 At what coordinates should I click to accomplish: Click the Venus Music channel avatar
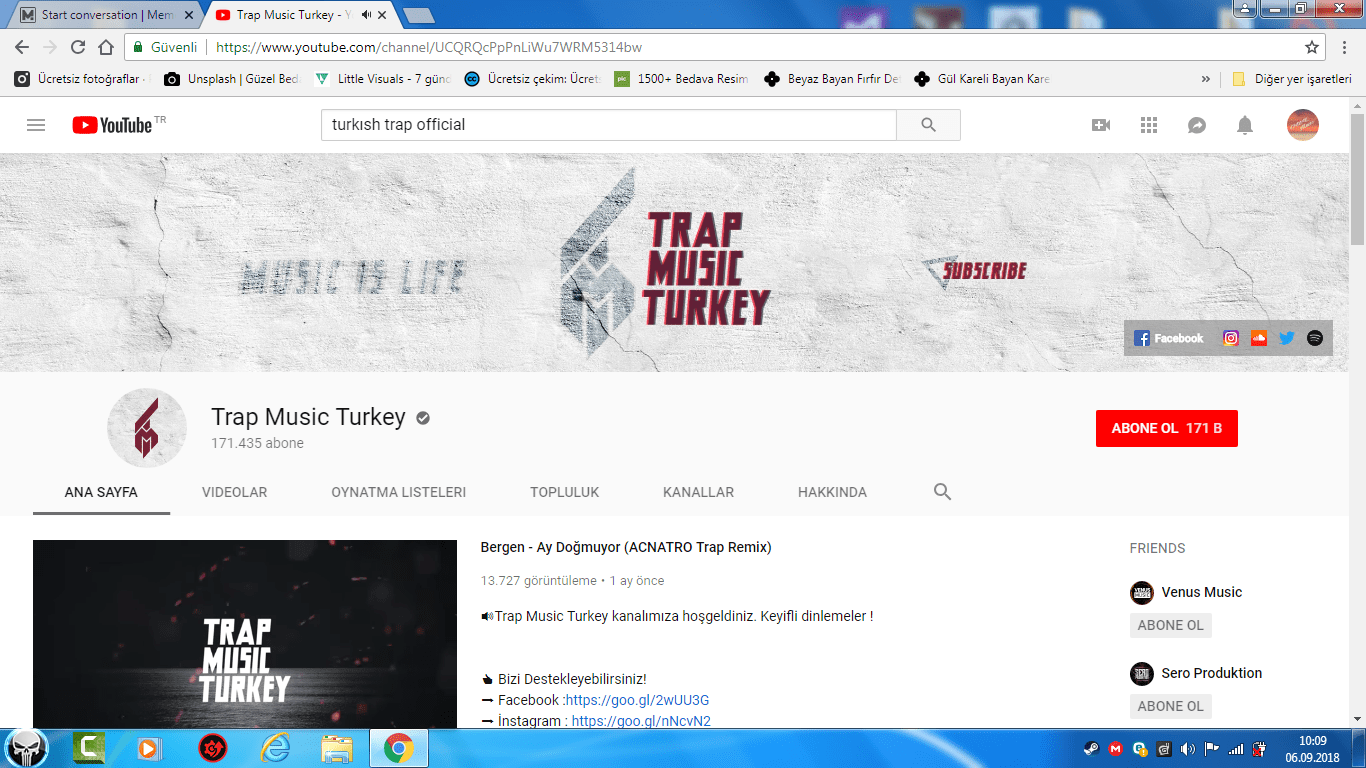pos(1141,593)
